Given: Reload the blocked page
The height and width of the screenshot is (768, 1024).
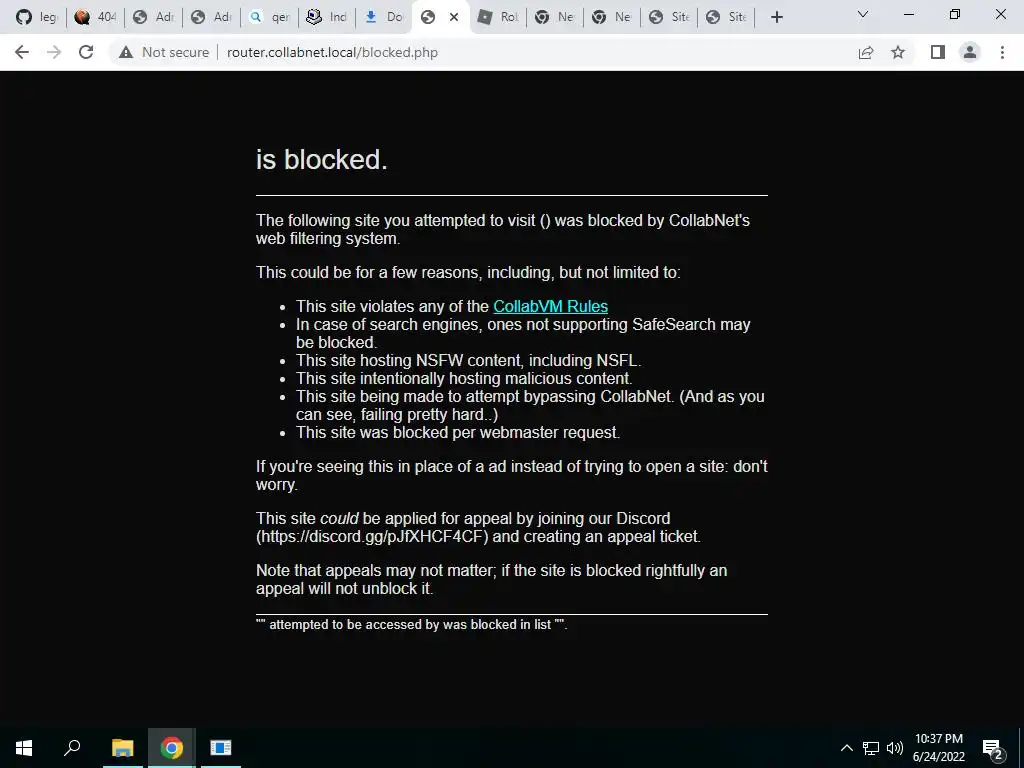Looking at the screenshot, I should 86,52.
